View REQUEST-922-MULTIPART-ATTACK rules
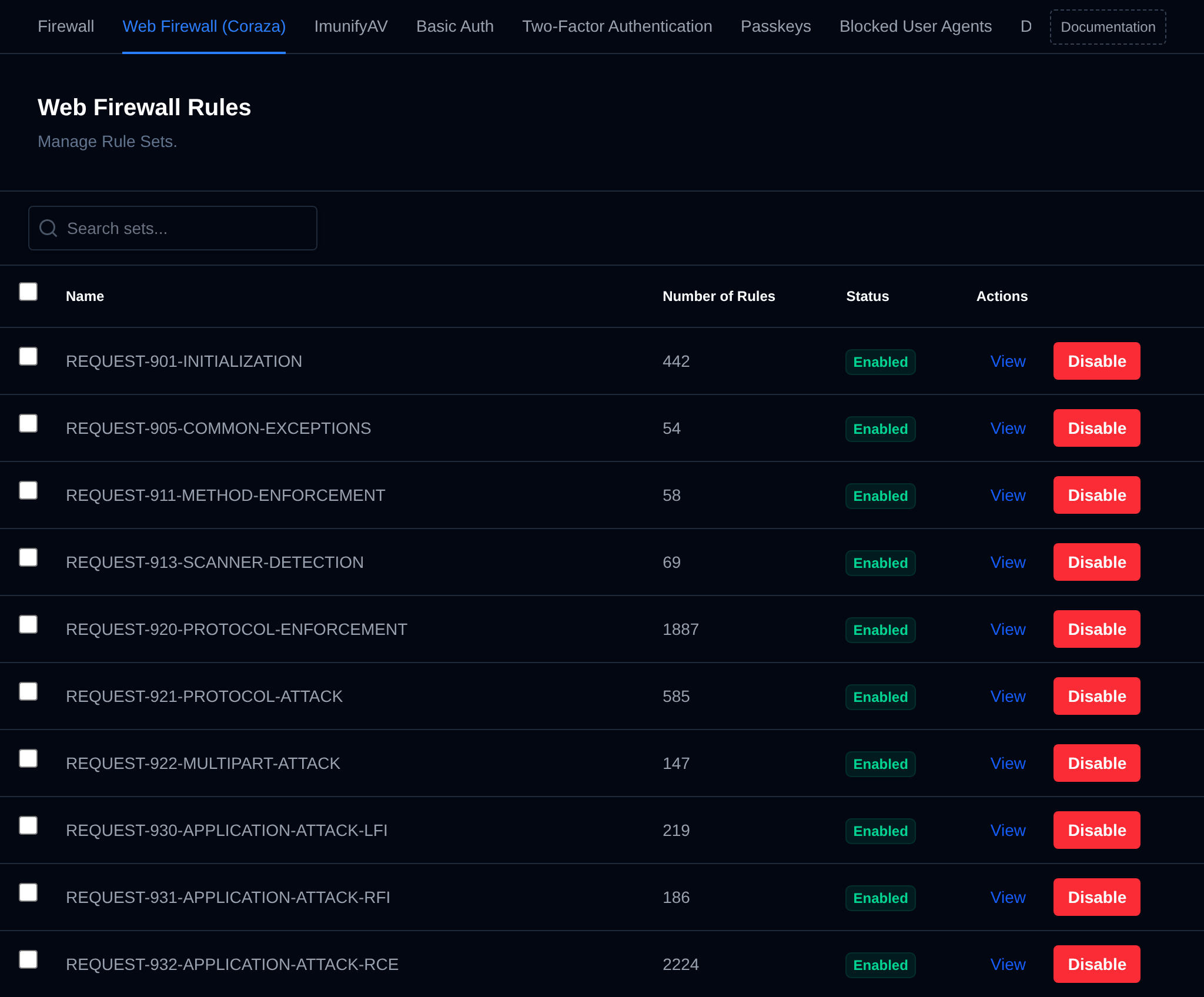Image resolution: width=1204 pixels, height=997 pixels. point(1008,763)
